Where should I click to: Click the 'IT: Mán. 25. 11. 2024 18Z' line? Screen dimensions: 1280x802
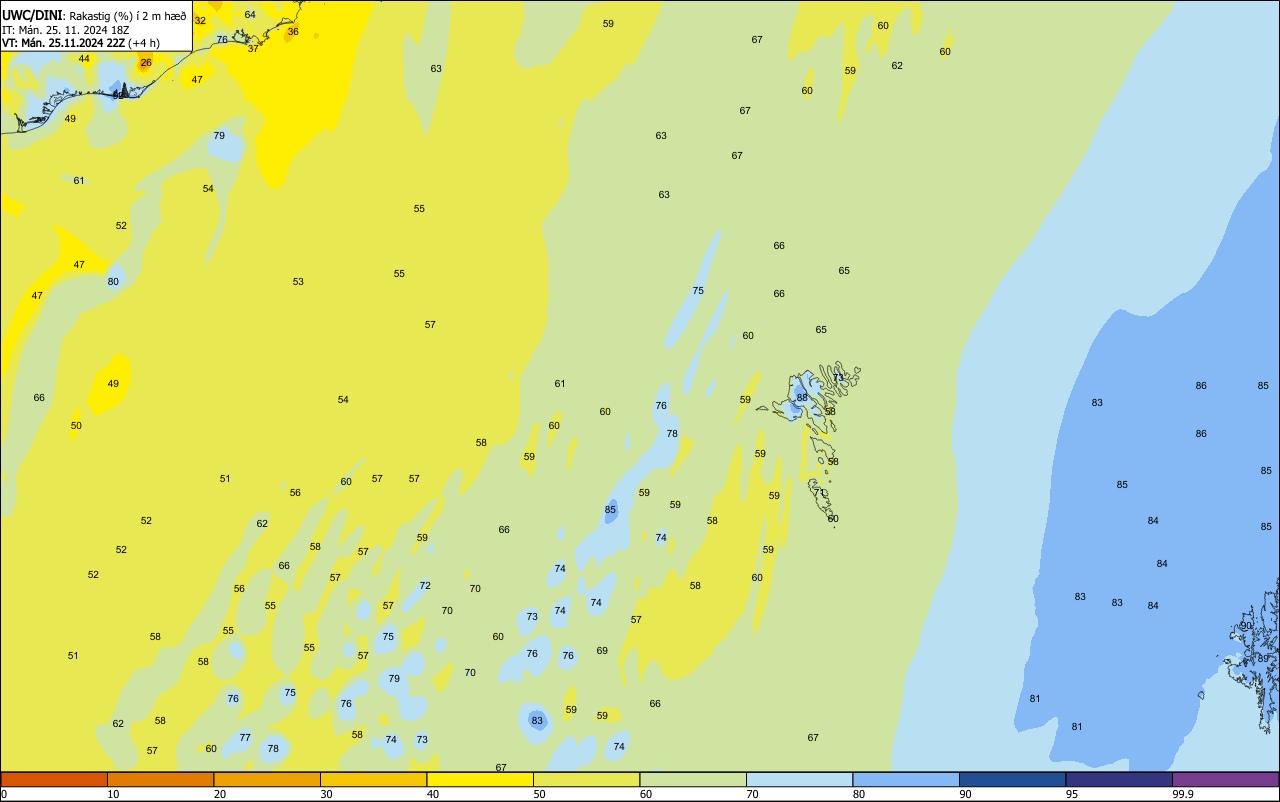(66, 30)
